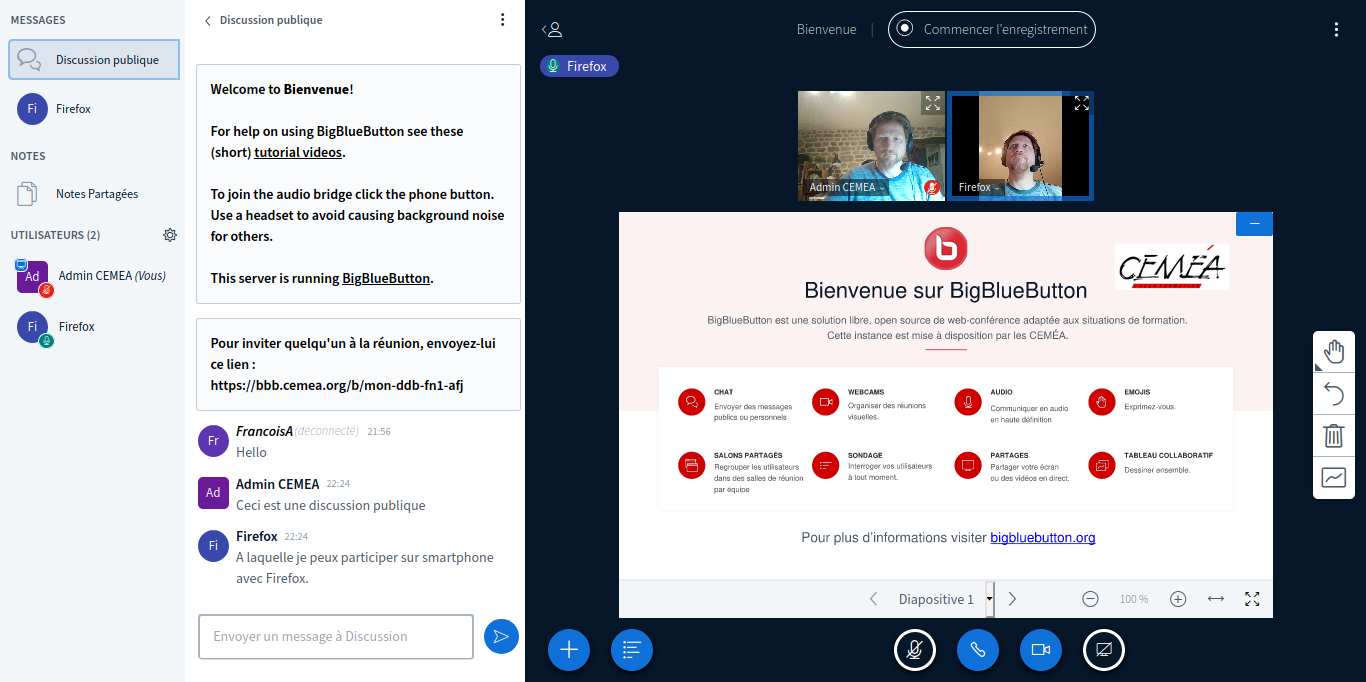Image resolution: width=1366 pixels, height=682 pixels.
Task: Toggle the microphone mute button
Action: pos(914,650)
